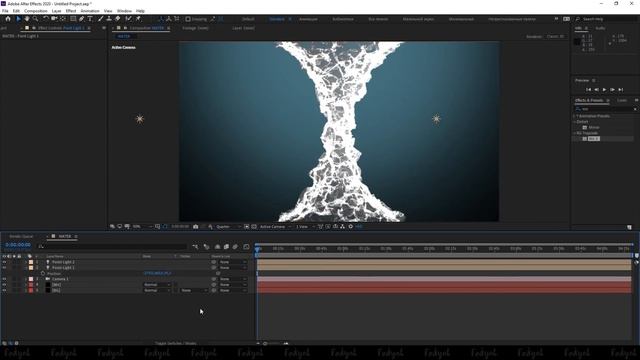
Task: Click the shy layers icon in timeline
Action: pos(217,247)
